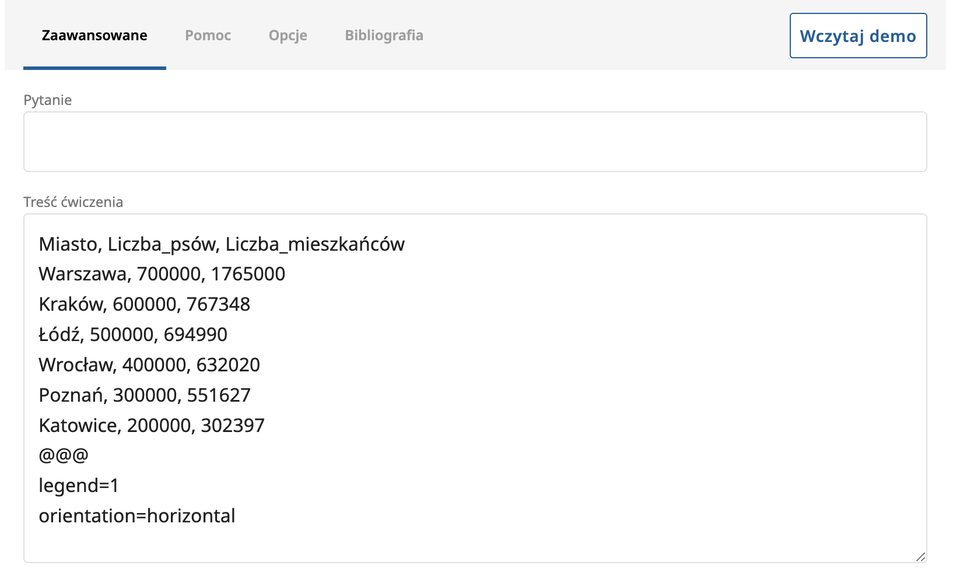Click the Katowice row in the textarea
The image size is (960, 576).
(x=151, y=425)
